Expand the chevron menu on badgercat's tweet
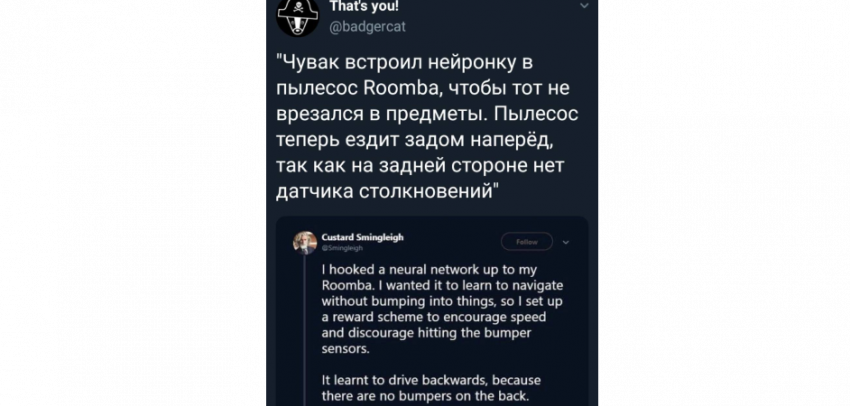 585,6
